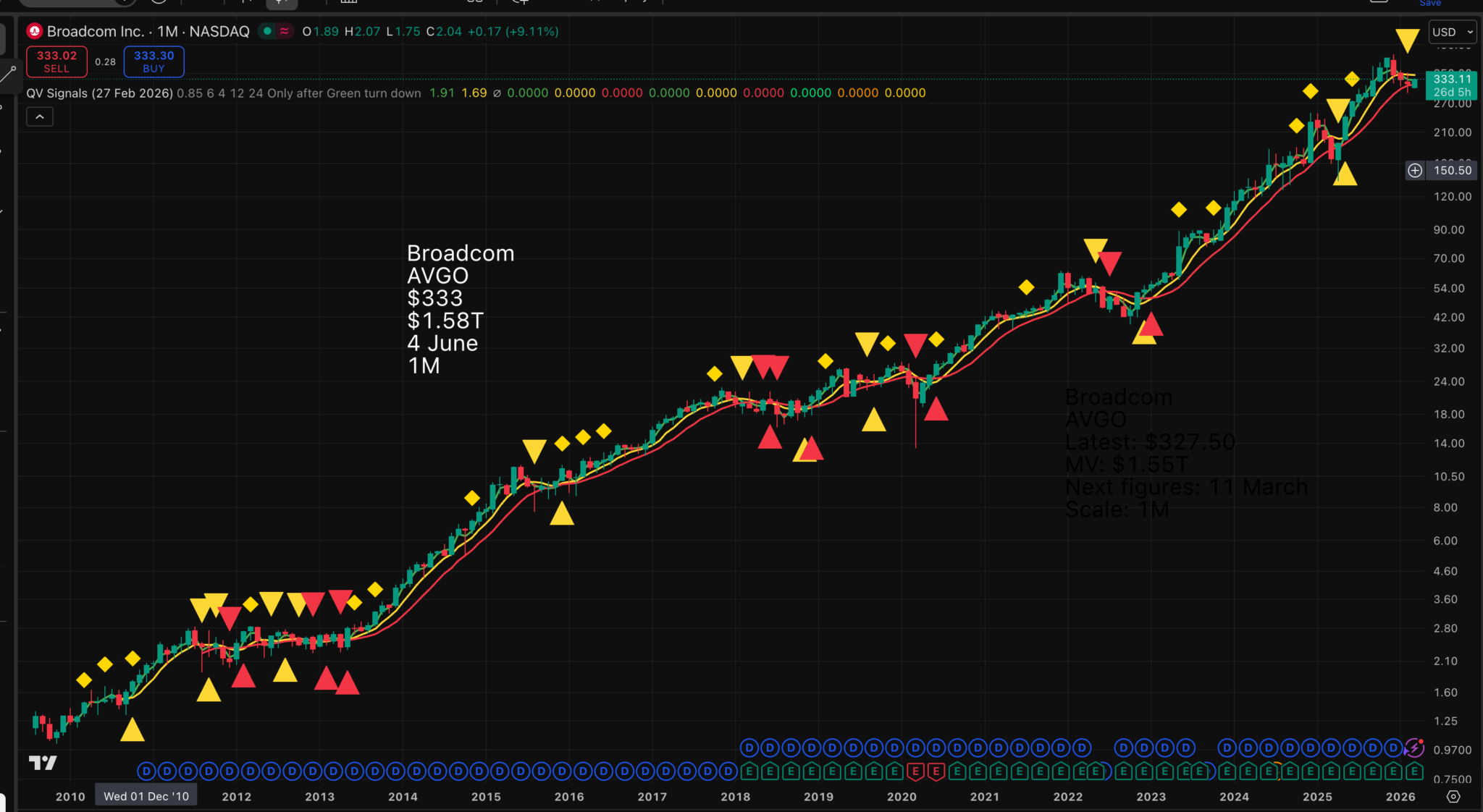The image size is (1483, 812).
Task: Click the Save link at top right
Action: click(1429, 4)
